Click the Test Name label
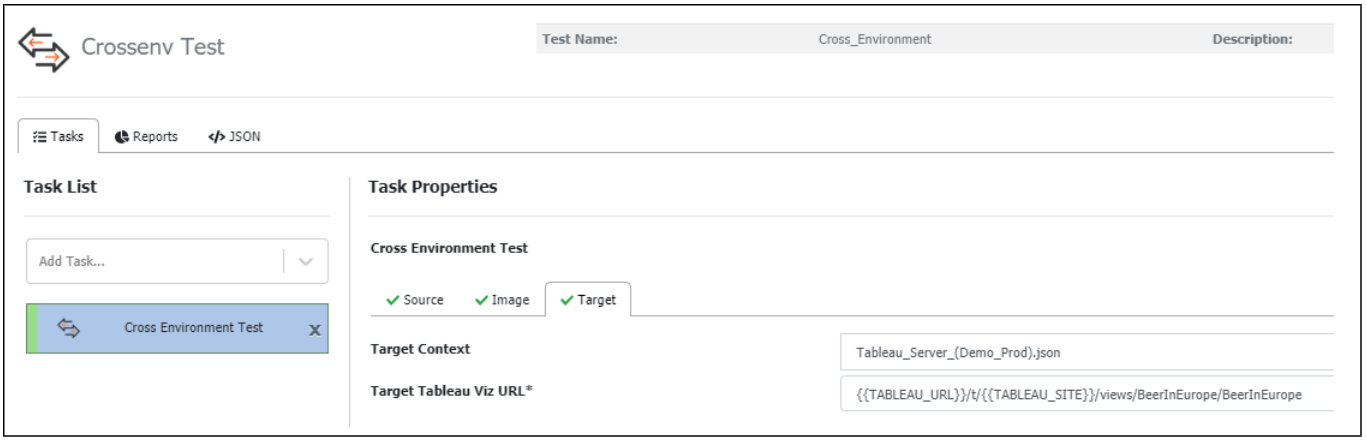 579,40
